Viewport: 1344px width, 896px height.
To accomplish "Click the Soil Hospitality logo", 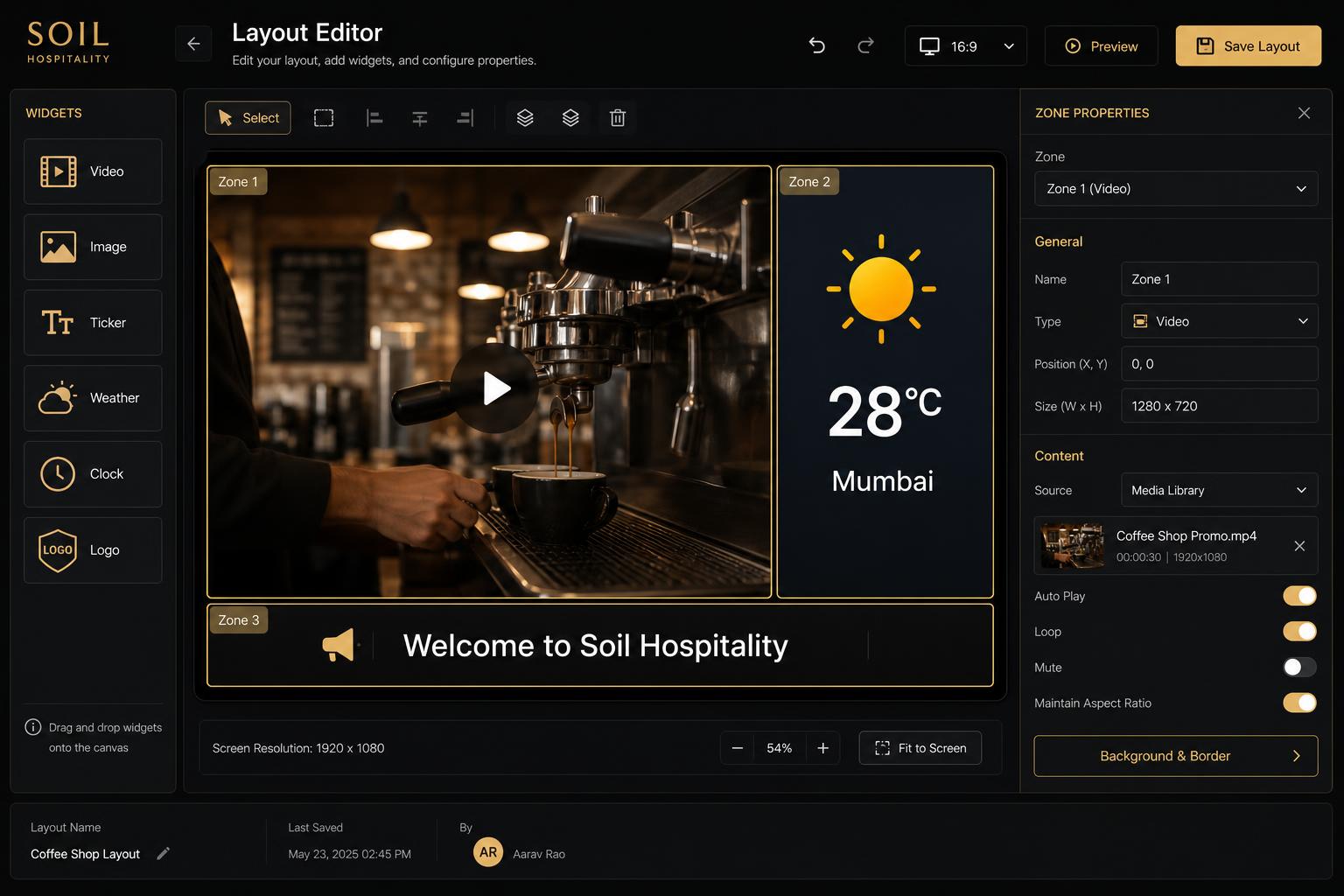I will (68, 42).
